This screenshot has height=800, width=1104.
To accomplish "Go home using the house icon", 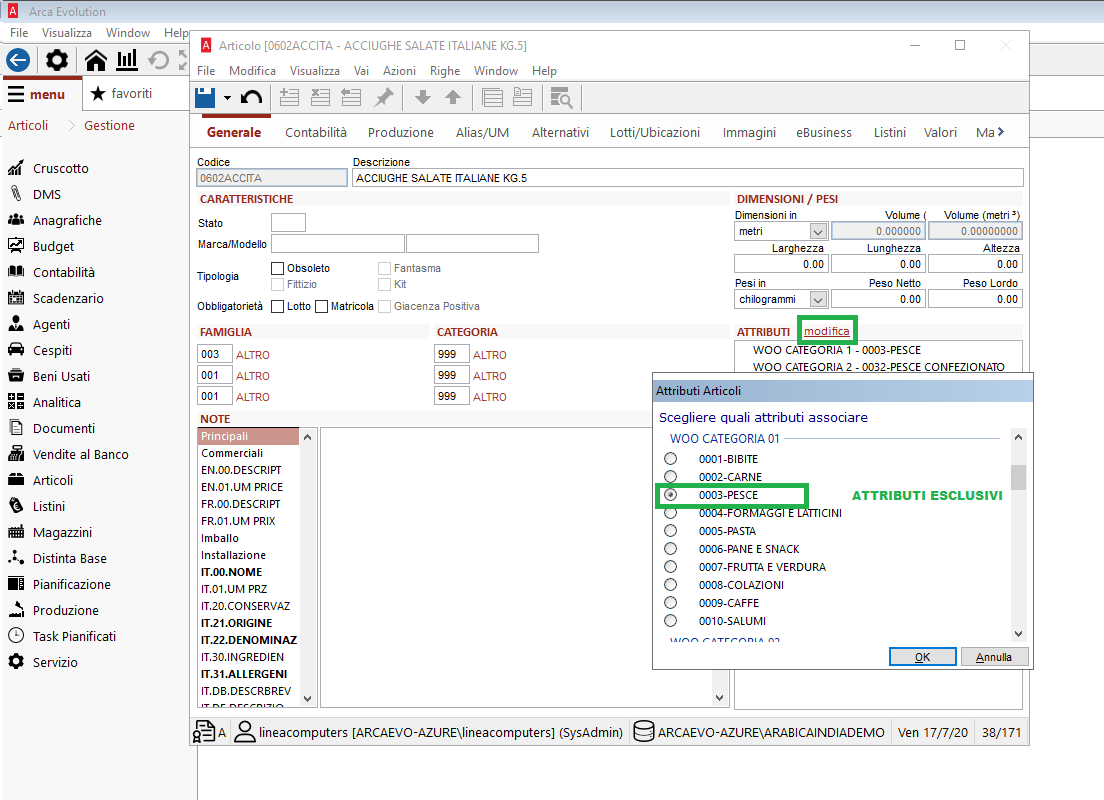I will tap(96, 60).
